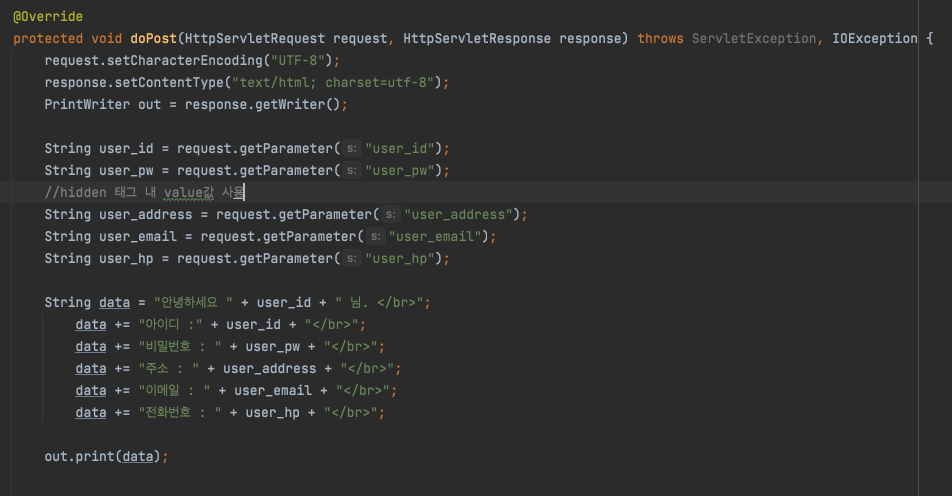This screenshot has width=952, height=496.
Task: Click "text/html; charset=utf-8" string
Action: (333, 82)
